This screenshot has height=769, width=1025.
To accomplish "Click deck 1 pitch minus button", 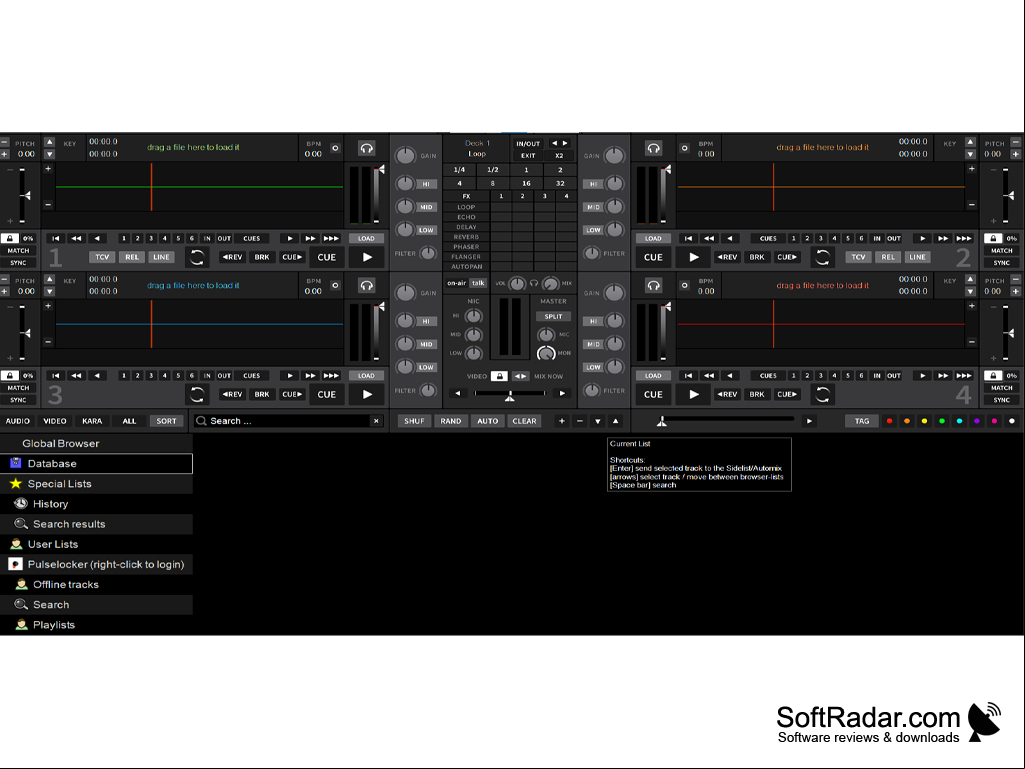I will [5, 142].
